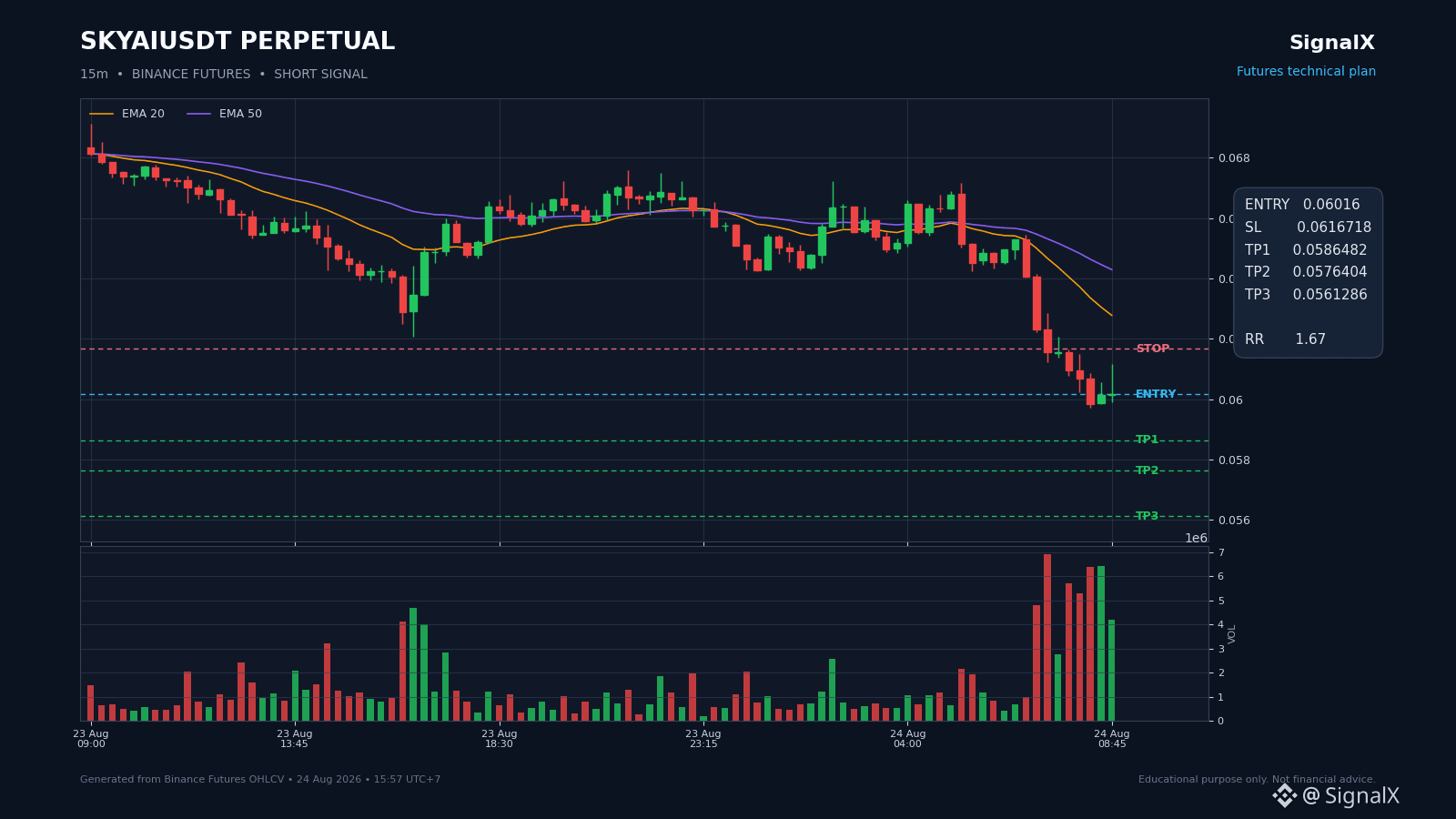Click the TP1 target label
Image resolution: width=1456 pixels, height=819 pixels.
click(x=1147, y=440)
